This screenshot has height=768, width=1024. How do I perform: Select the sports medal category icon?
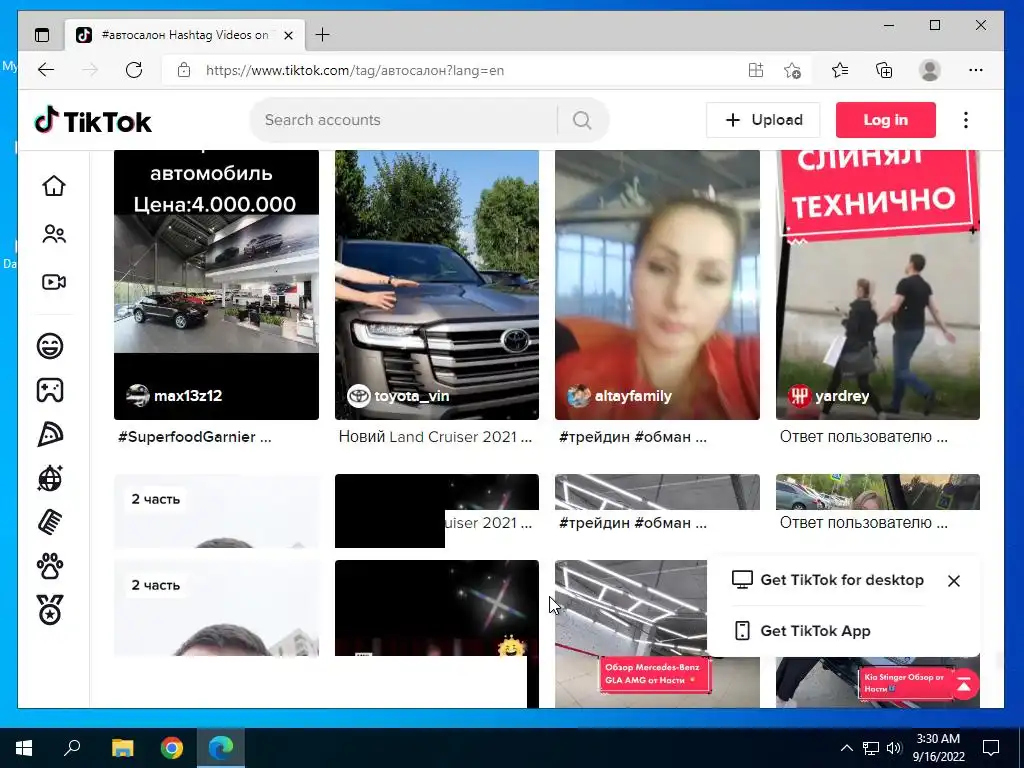(x=50, y=610)
